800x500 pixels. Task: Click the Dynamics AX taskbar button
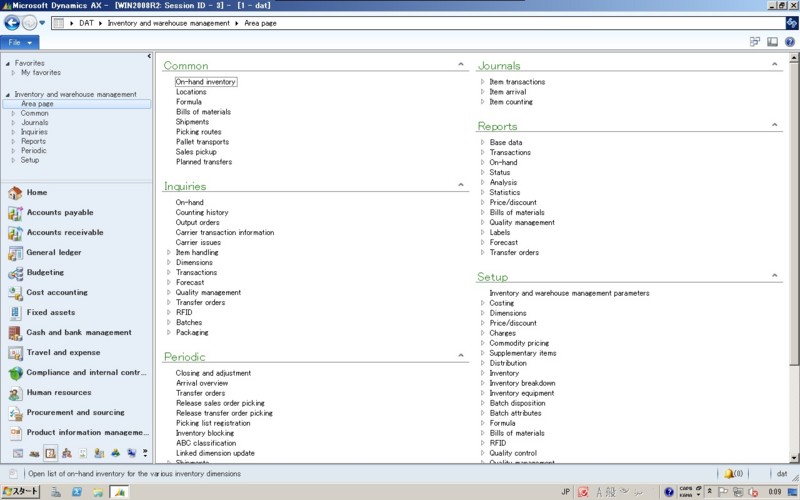(x=120, y=492)
